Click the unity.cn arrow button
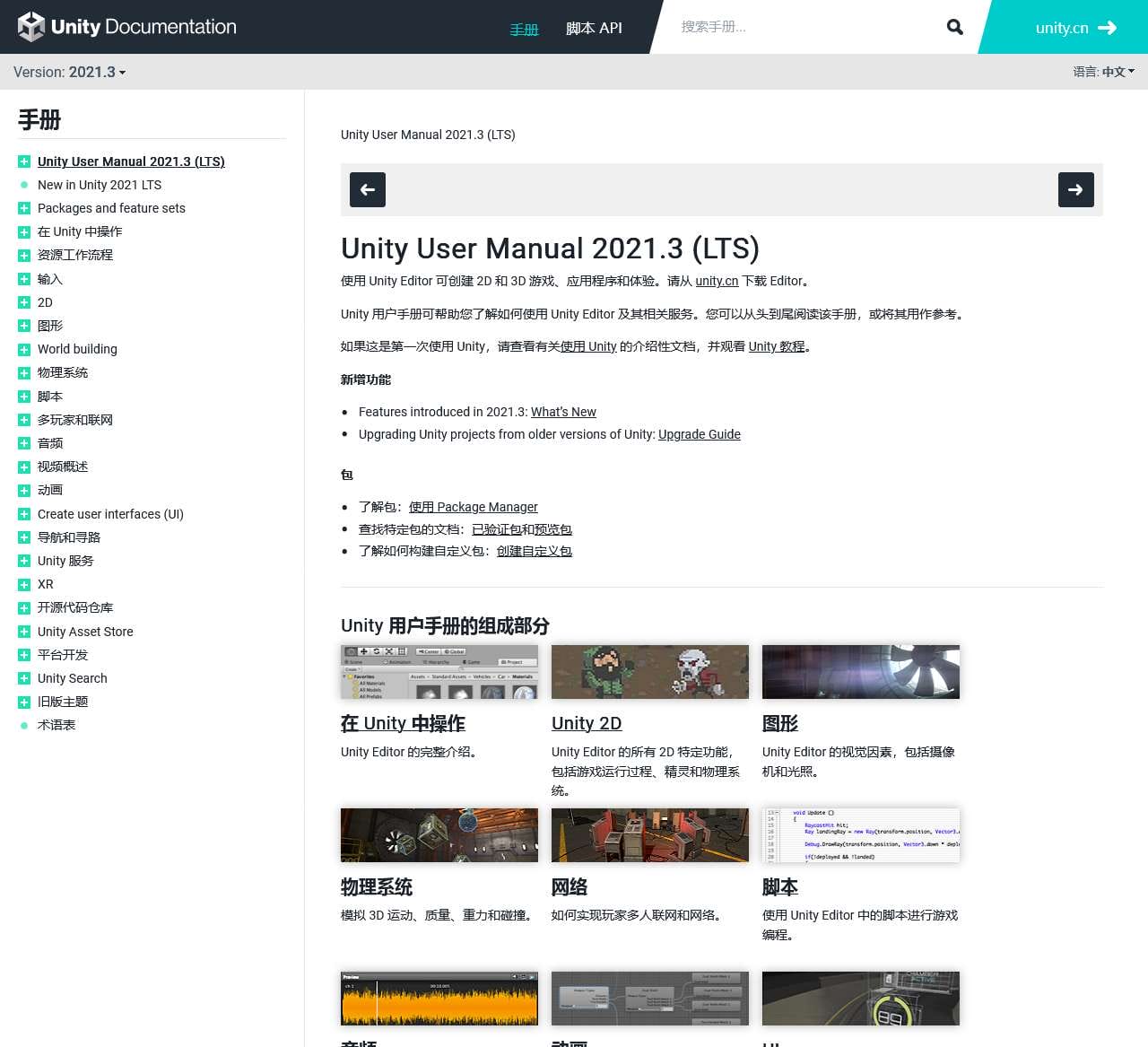 1075,28
